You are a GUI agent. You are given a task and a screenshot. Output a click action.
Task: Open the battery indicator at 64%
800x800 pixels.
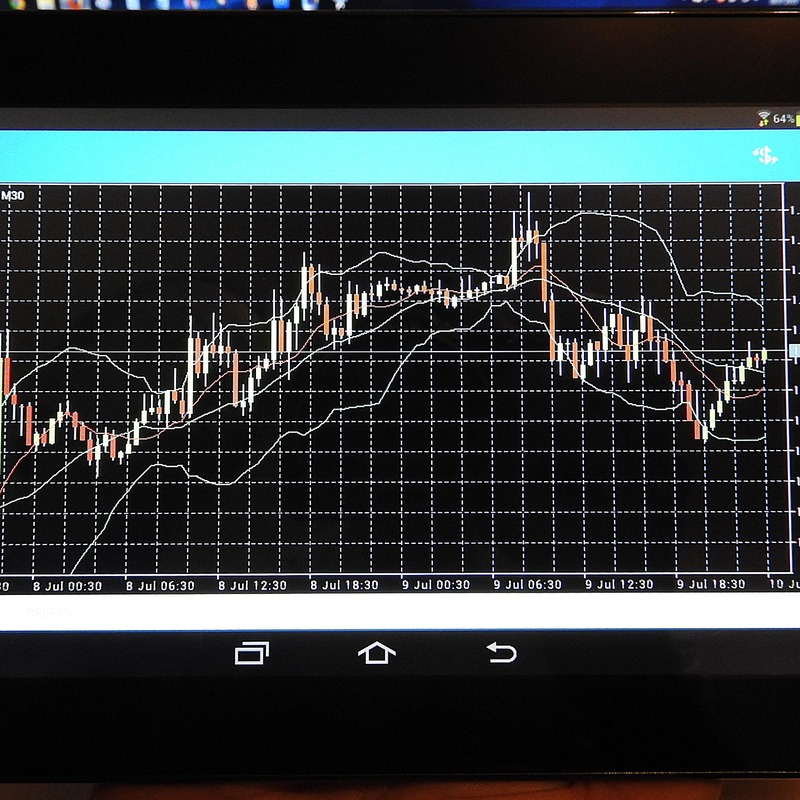point(782,117)
